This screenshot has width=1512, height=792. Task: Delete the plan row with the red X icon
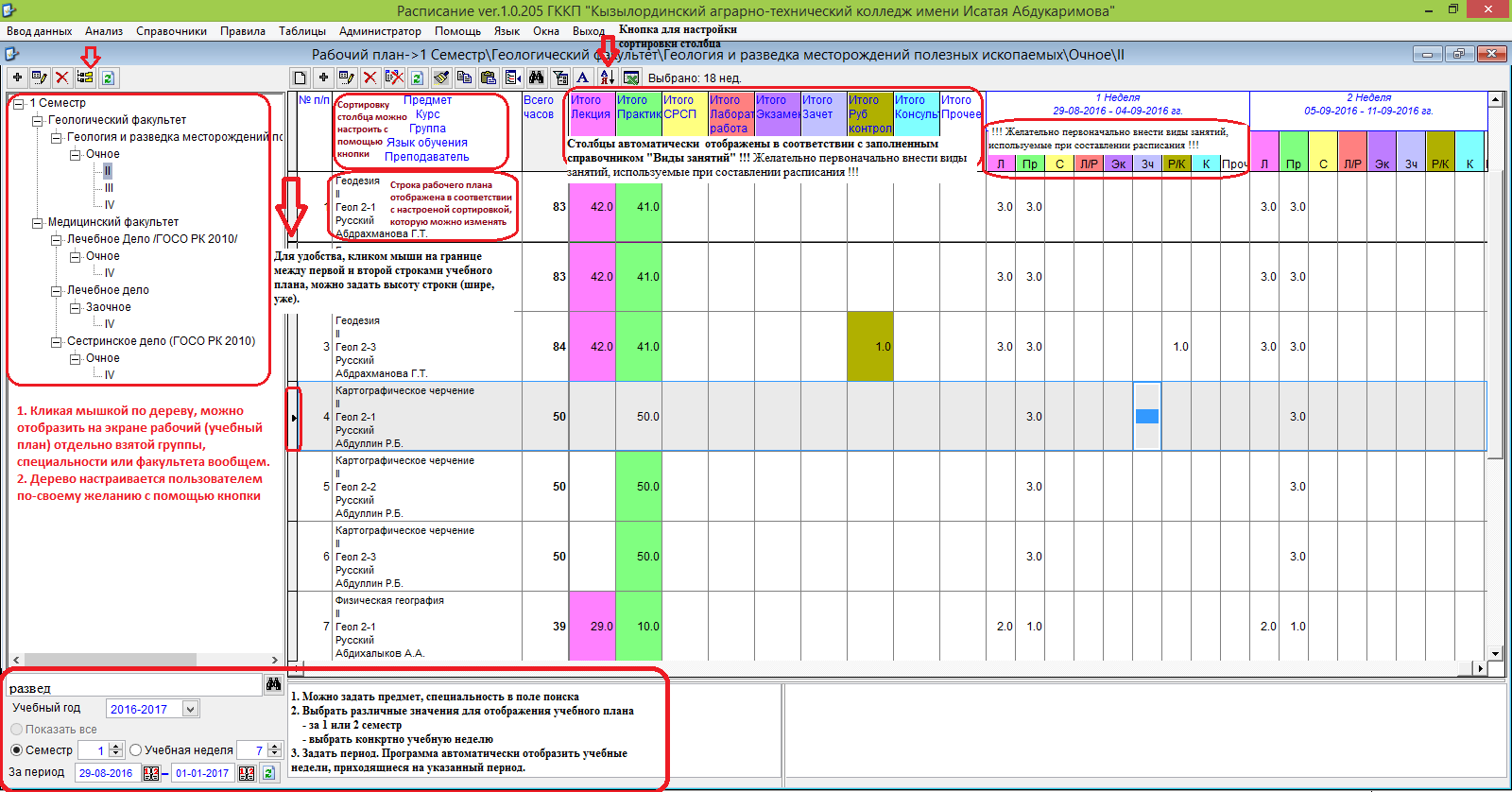370,77
